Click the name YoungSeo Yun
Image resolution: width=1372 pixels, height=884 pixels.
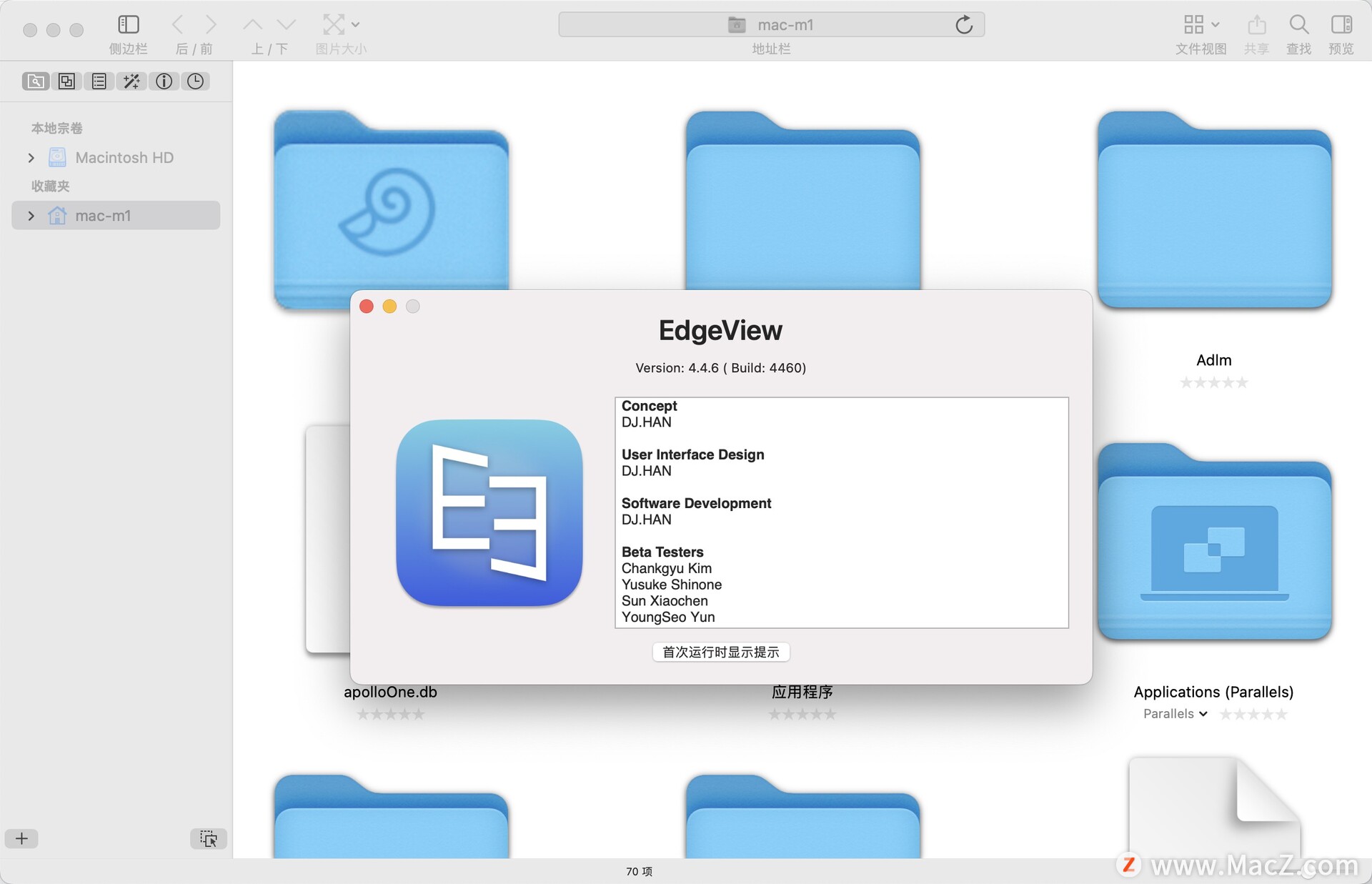coord(668,617)
